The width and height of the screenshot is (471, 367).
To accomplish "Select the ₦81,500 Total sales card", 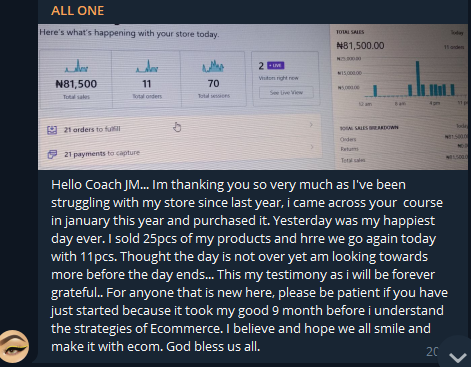I will pos(76,79).
